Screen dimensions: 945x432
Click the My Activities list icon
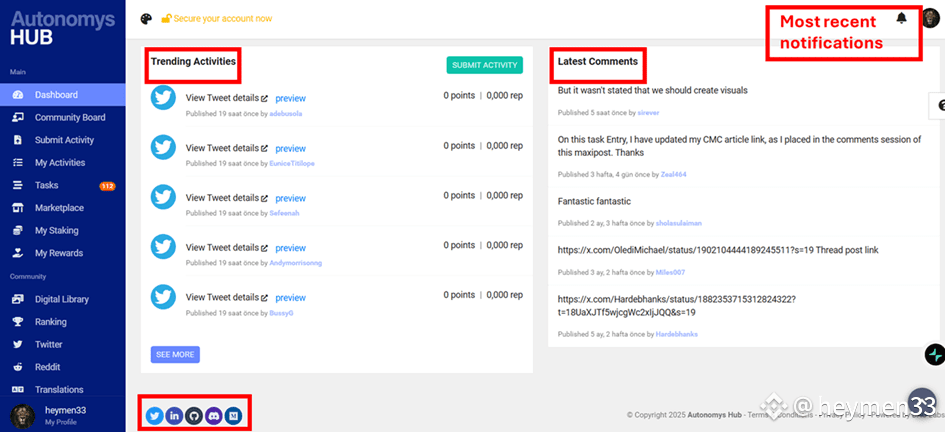(x=17, y=163)
